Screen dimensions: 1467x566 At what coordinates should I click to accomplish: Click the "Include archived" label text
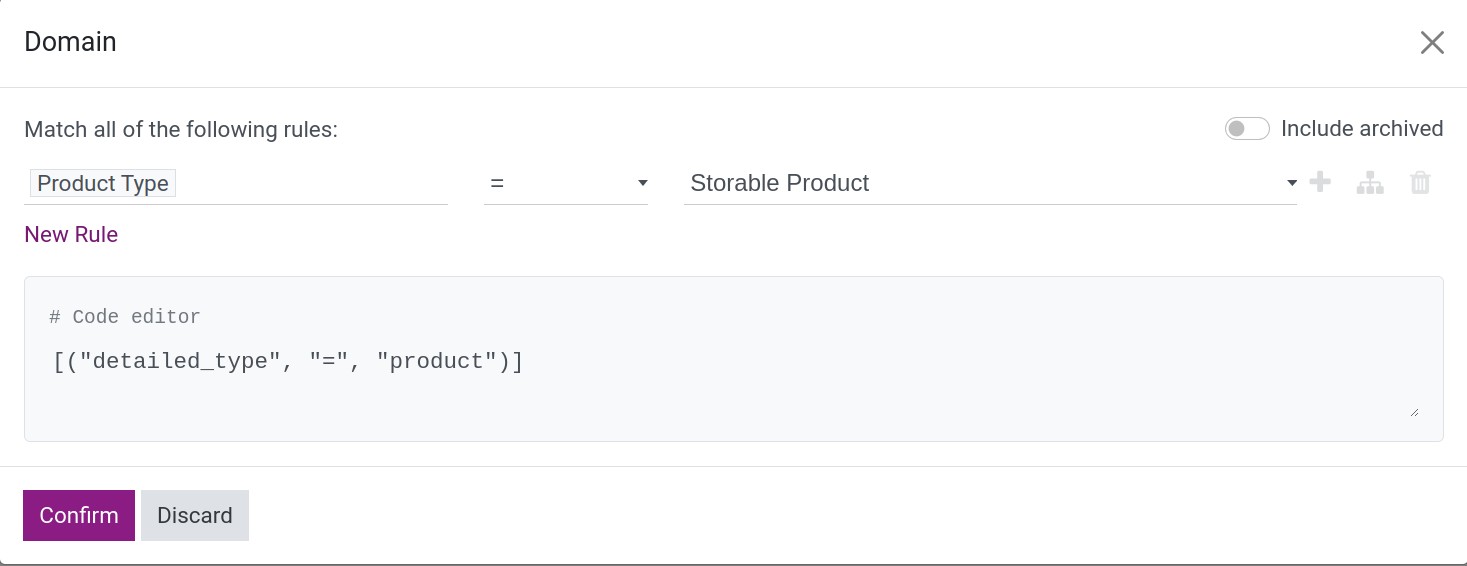[1361, 129]
